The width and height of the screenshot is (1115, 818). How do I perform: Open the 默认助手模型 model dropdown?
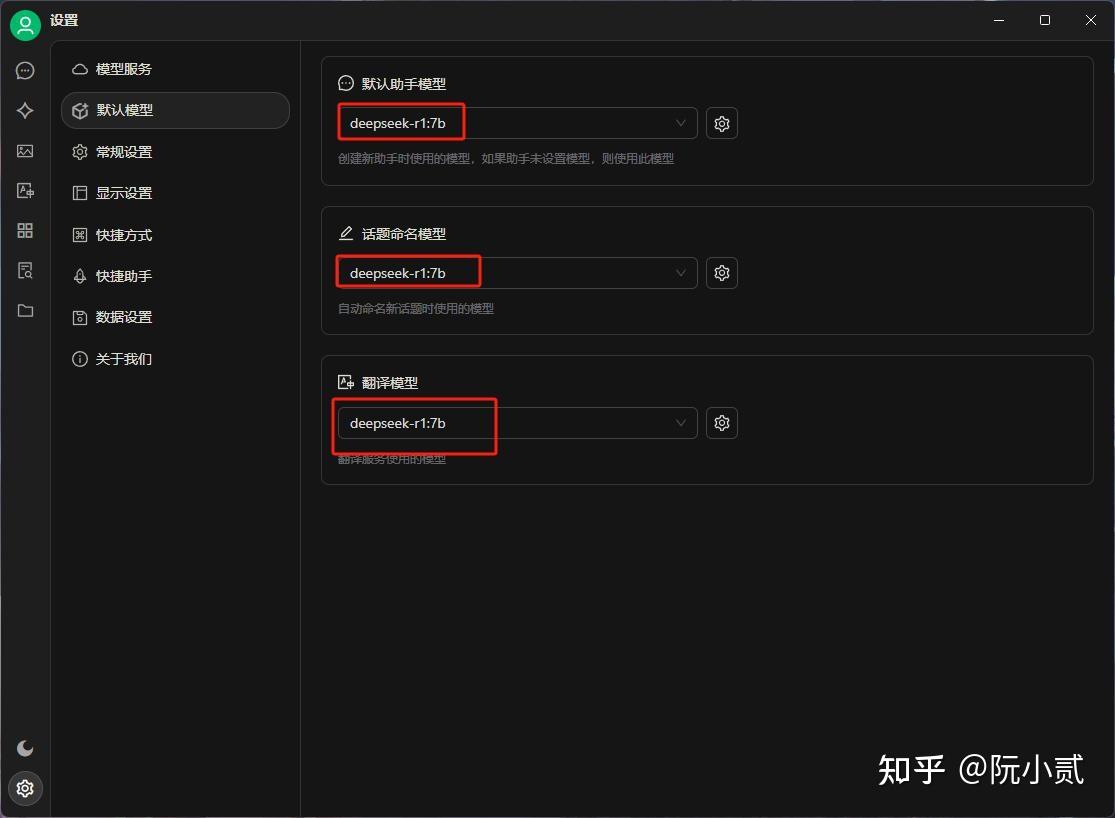[517, 123]
